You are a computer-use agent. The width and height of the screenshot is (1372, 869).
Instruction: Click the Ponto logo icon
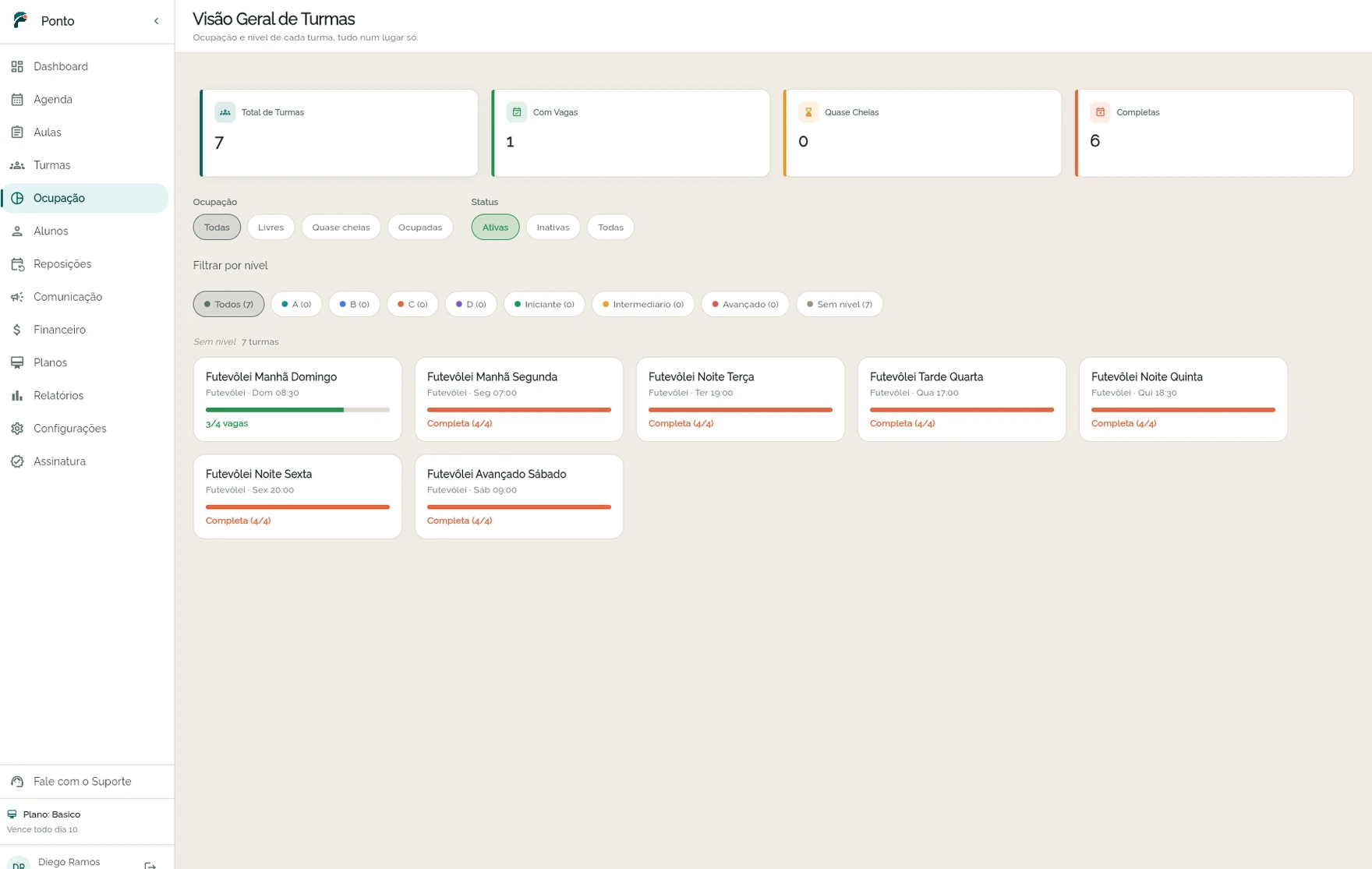20,20
